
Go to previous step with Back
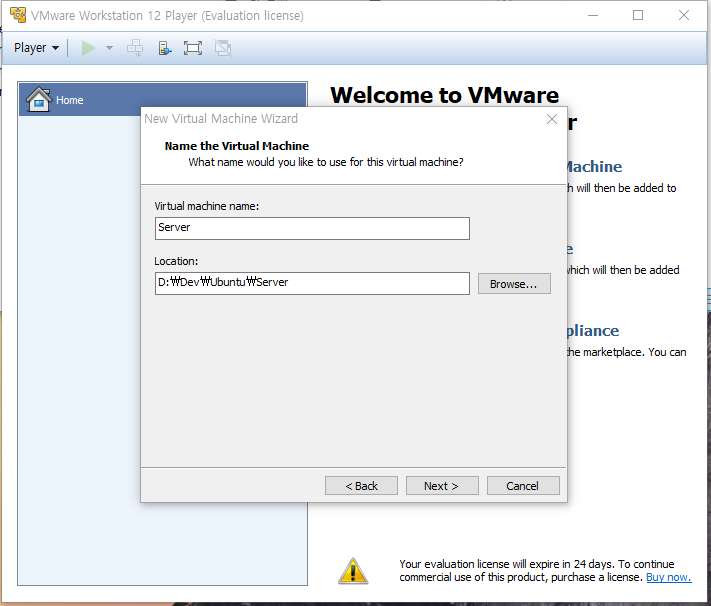pos(361,486)
